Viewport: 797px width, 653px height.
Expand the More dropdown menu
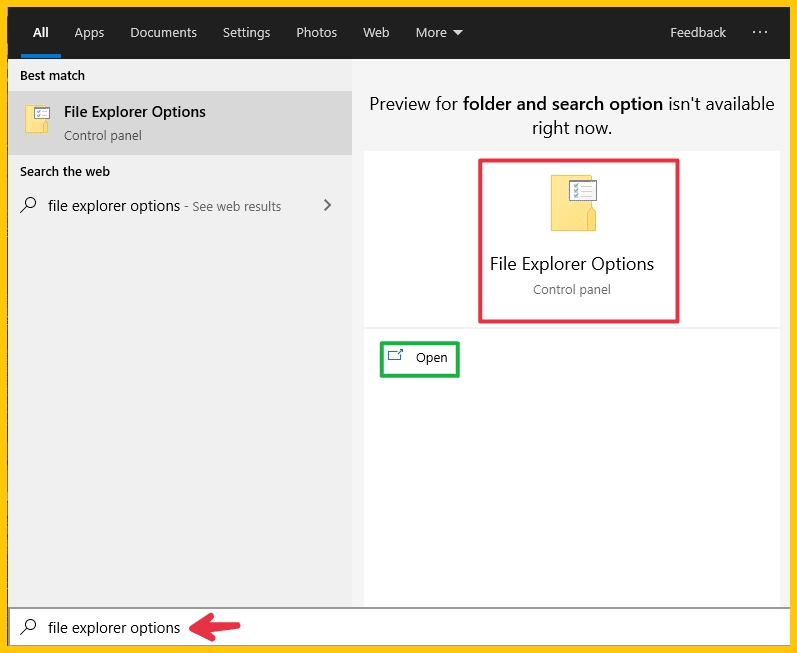pyautogui.click(x=439, y=33)
